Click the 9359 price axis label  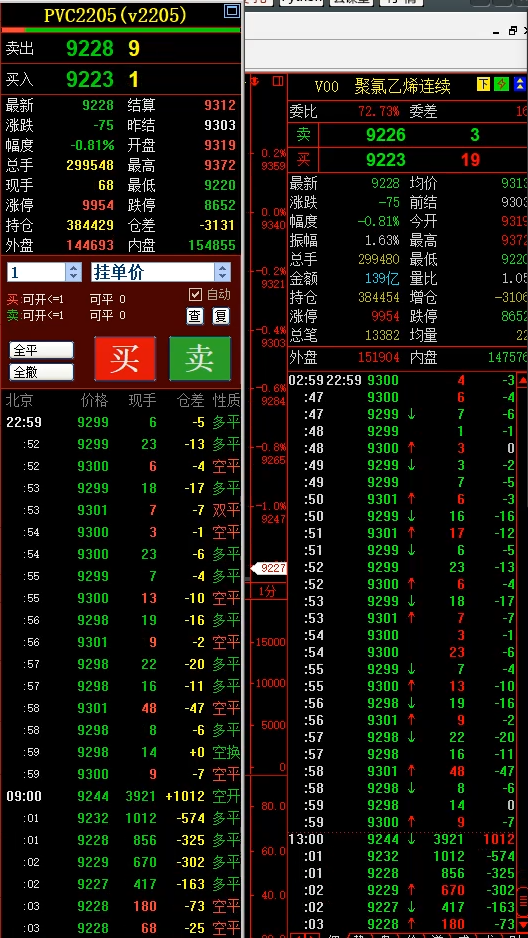click(x=273, y=166)
